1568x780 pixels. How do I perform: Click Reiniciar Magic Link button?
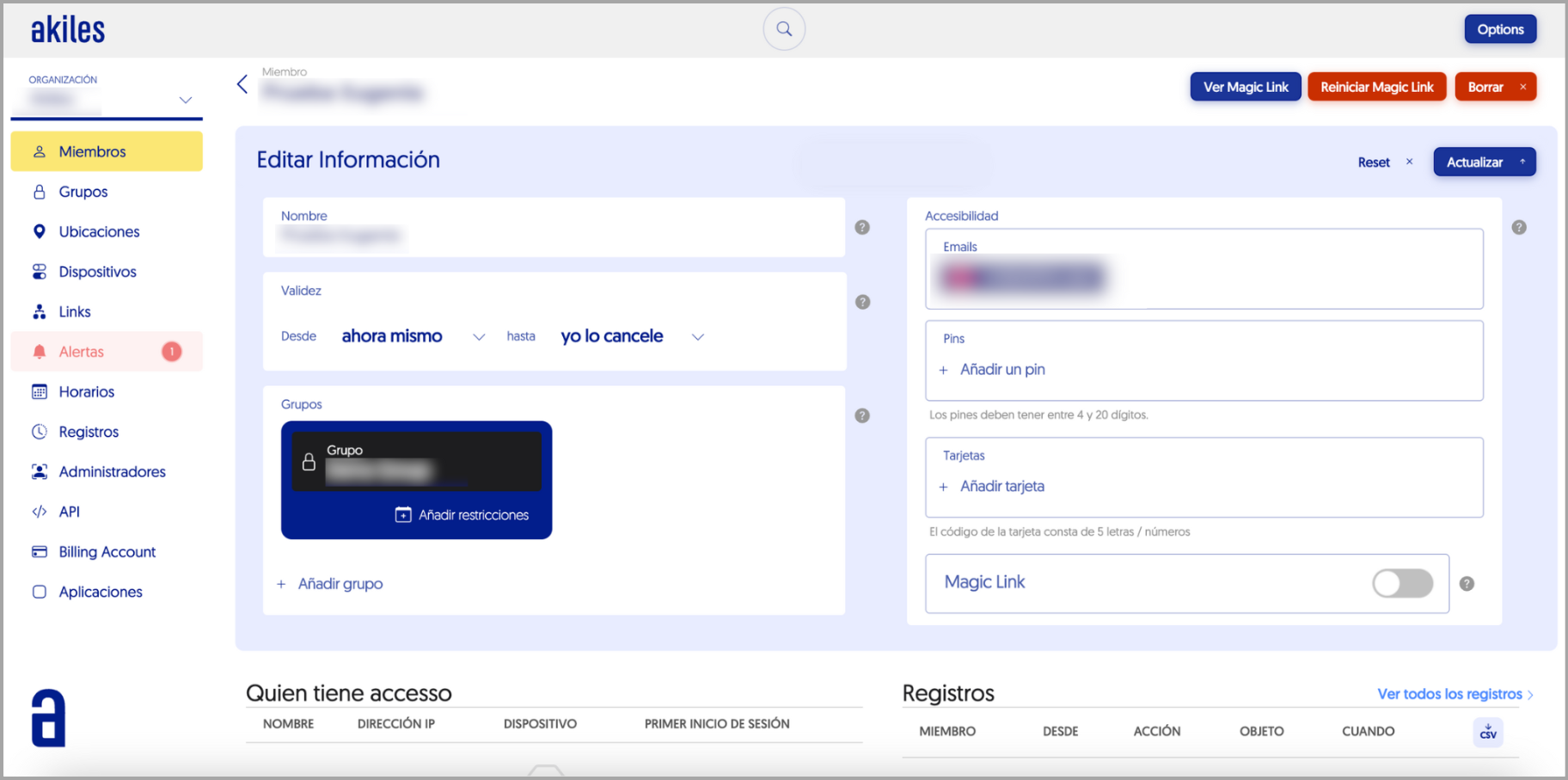(x=1376, y=87)
